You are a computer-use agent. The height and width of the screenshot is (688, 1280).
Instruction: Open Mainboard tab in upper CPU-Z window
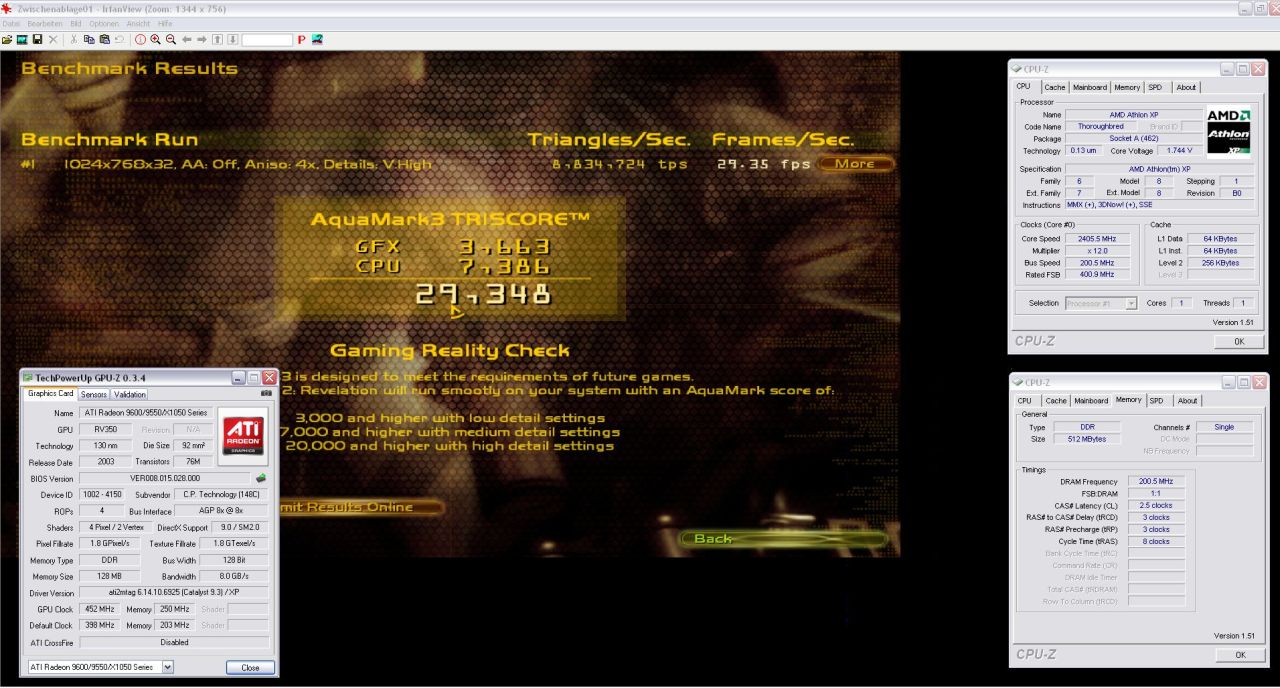coord(1090,87)
